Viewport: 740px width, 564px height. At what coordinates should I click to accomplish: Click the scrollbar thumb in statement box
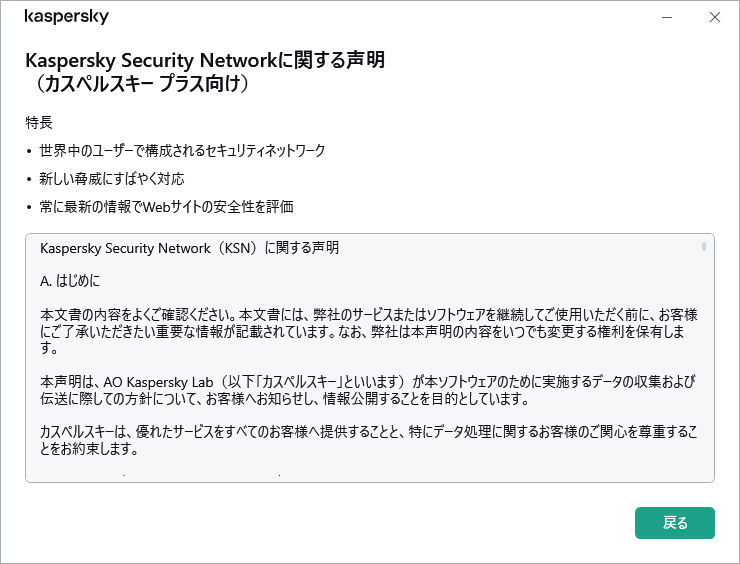(x=704, y=245)
